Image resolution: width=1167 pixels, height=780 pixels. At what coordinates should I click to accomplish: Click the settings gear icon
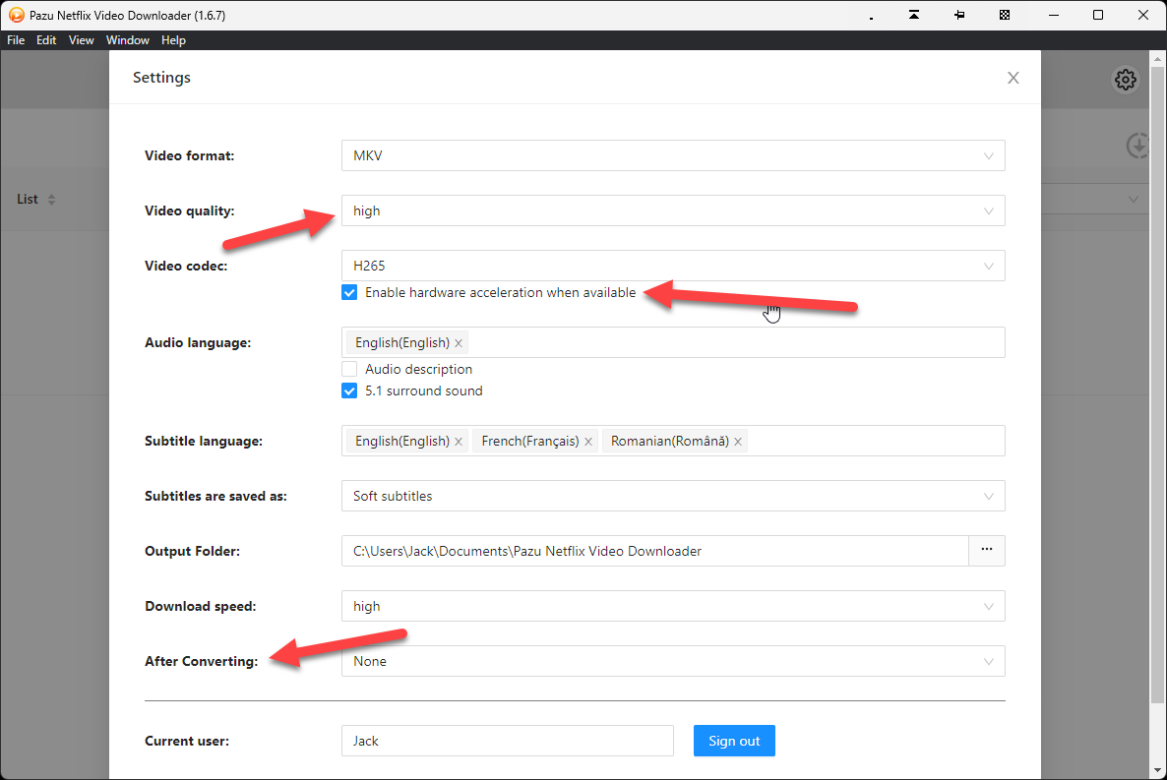[1126, 80]
